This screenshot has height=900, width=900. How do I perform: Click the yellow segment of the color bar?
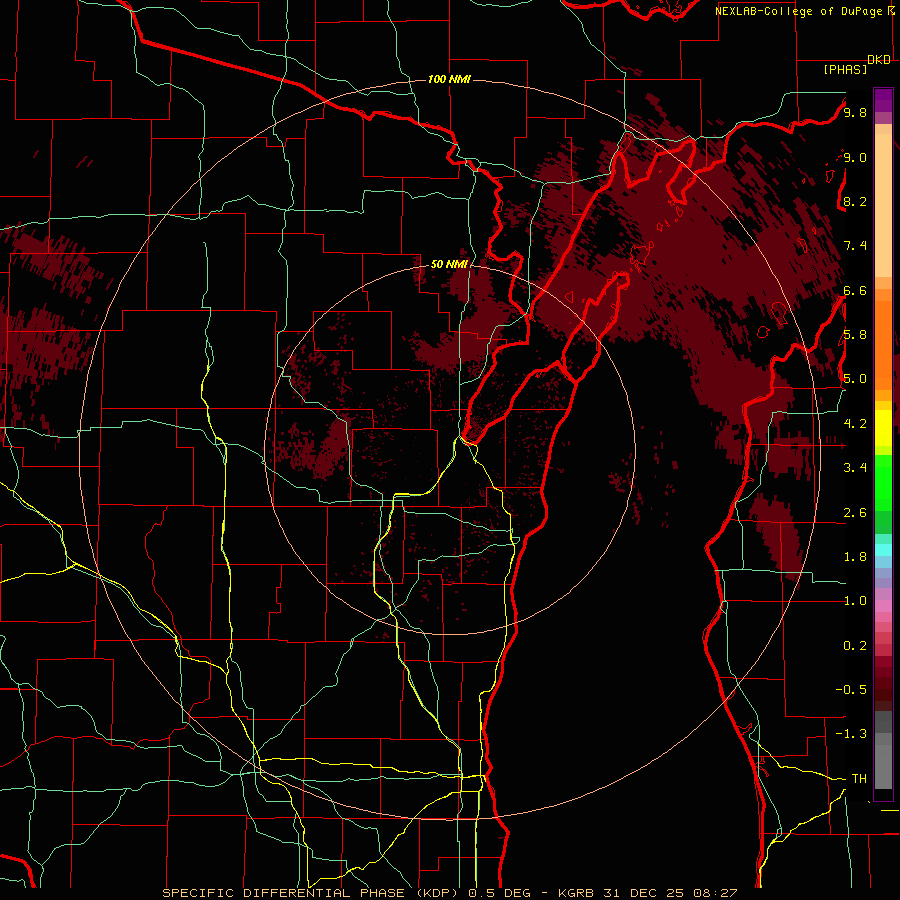pos(883,428)
